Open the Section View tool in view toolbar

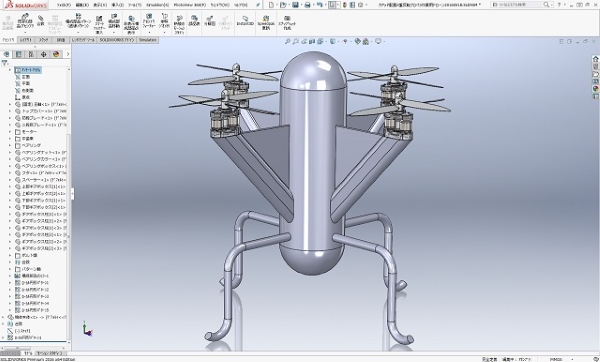(312, 41)
